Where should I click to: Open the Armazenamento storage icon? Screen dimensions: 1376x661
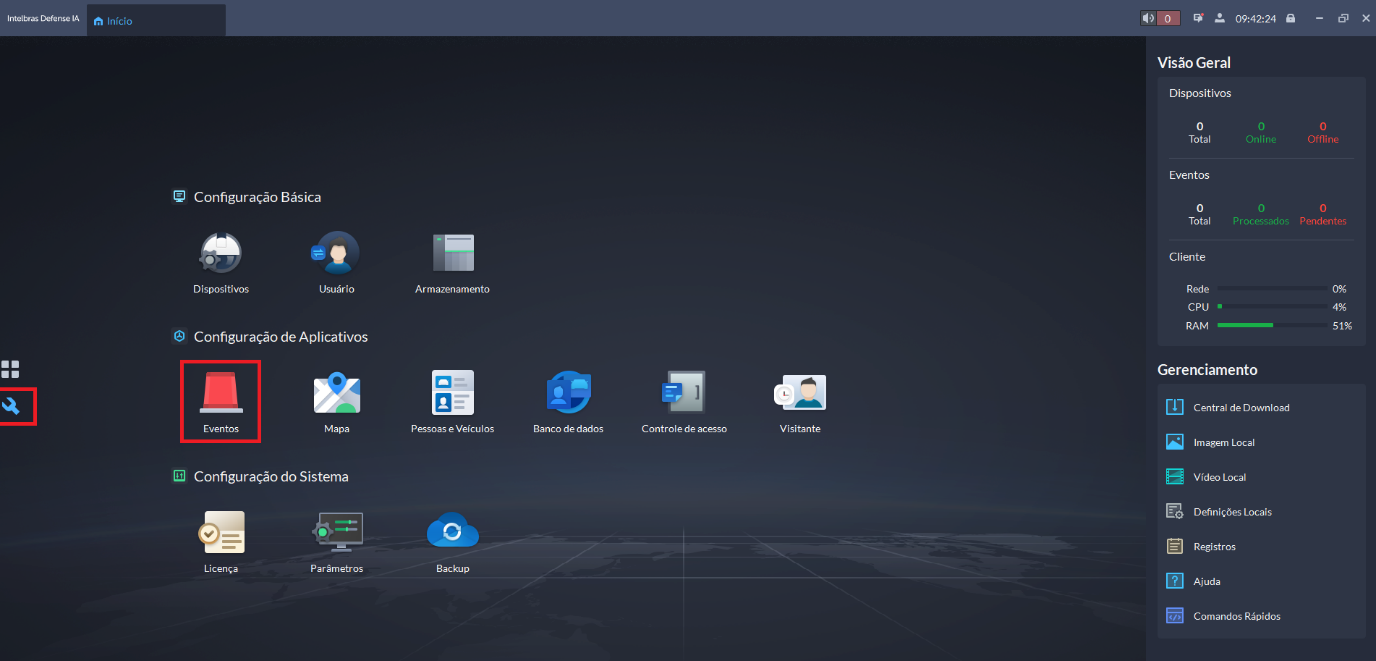pos(452,253)
